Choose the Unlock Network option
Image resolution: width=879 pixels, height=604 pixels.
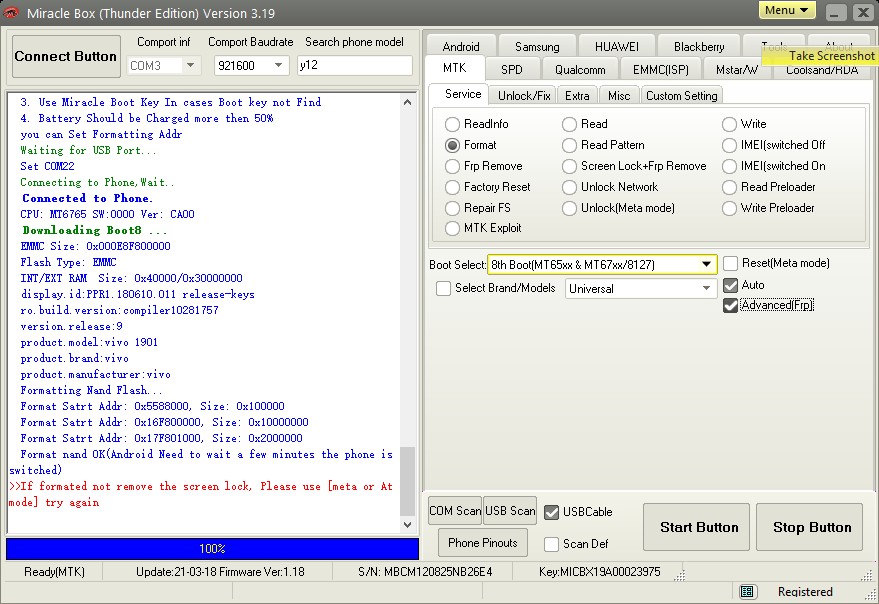coord(569,187)
